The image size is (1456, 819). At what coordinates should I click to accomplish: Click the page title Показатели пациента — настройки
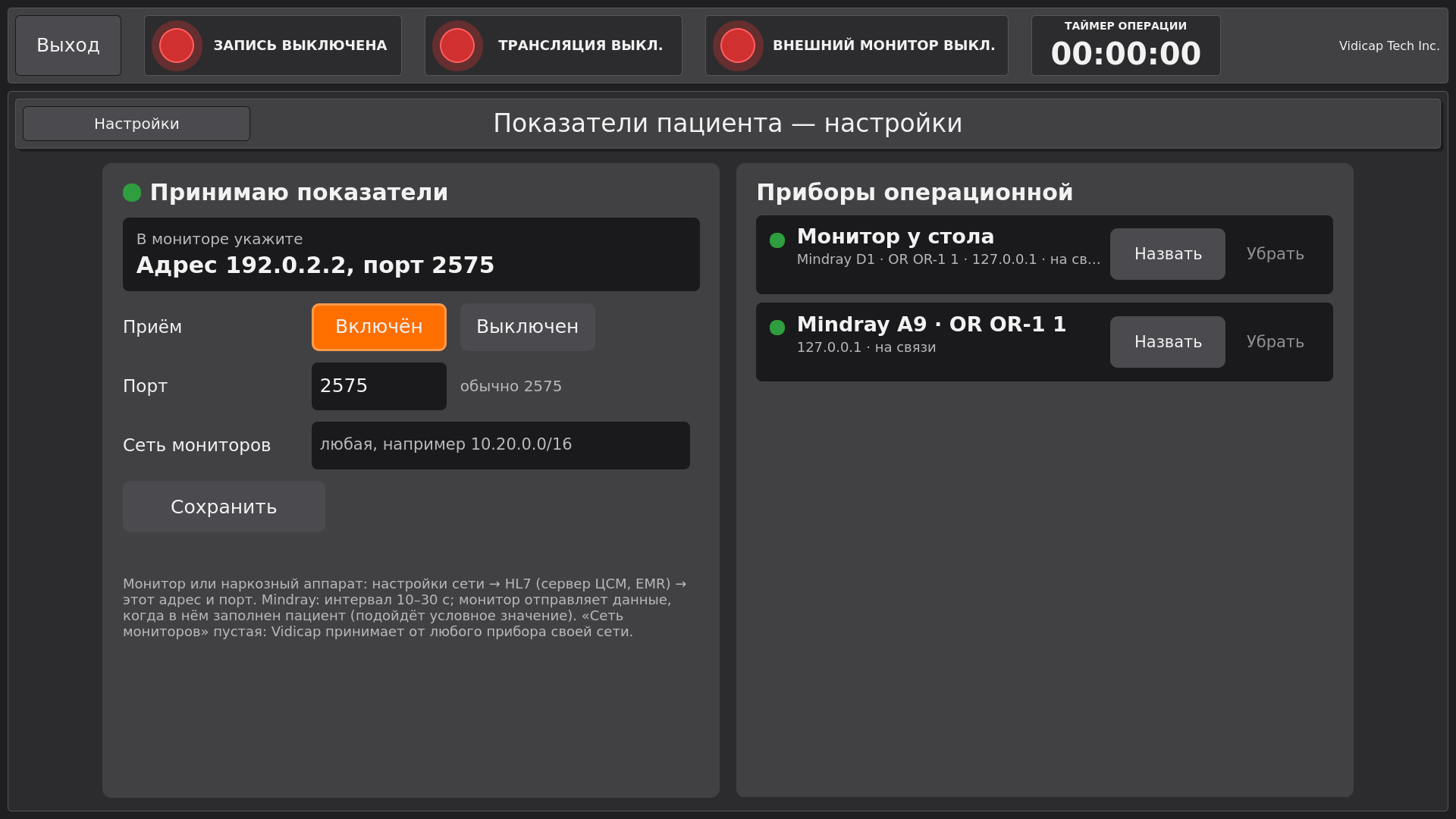pos(728,124)
